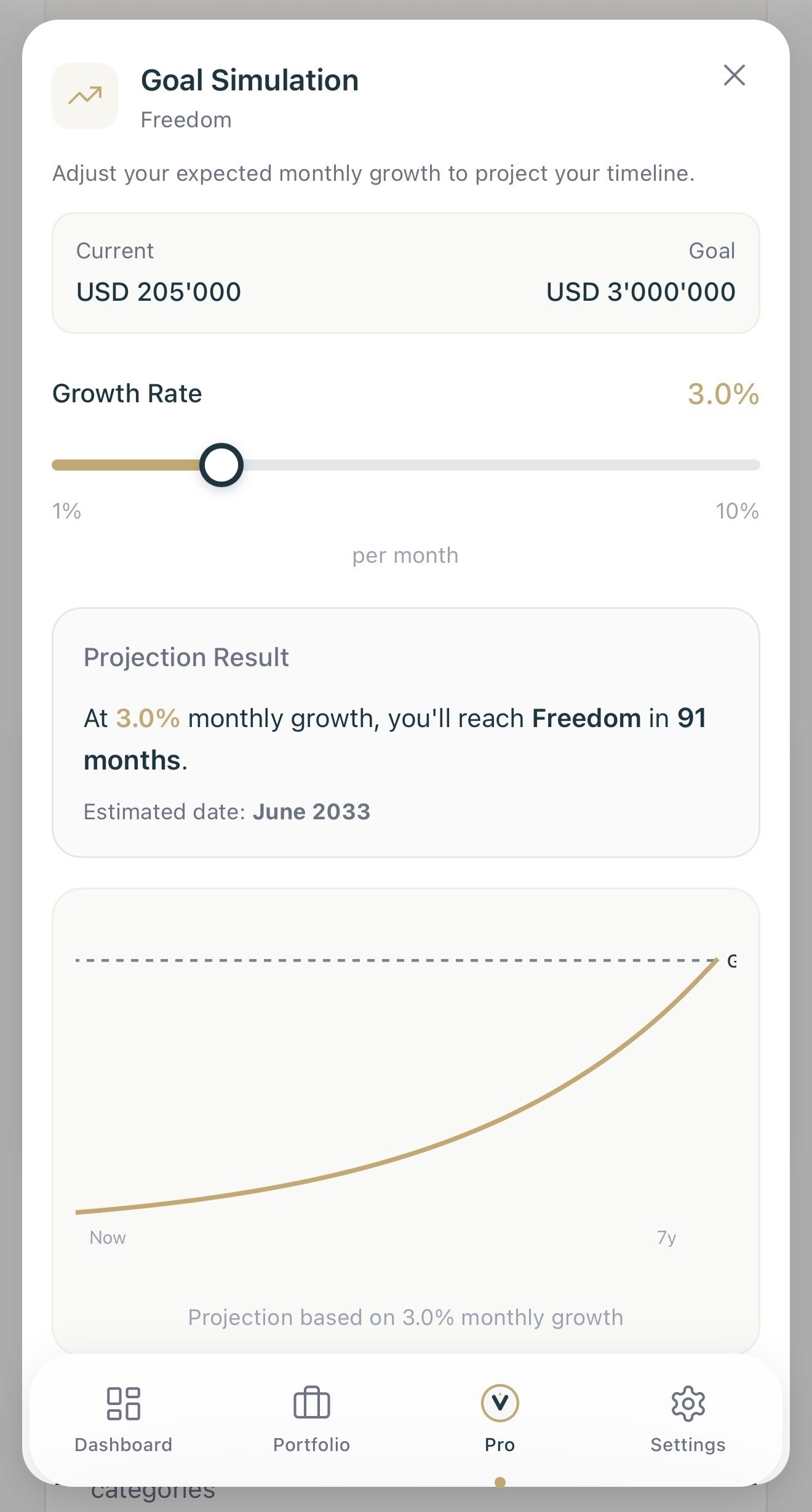The width and height of the screenshot is (812, 1512).
Task: Click the Current USD 205'000 amount
Action: click(159, 292)
